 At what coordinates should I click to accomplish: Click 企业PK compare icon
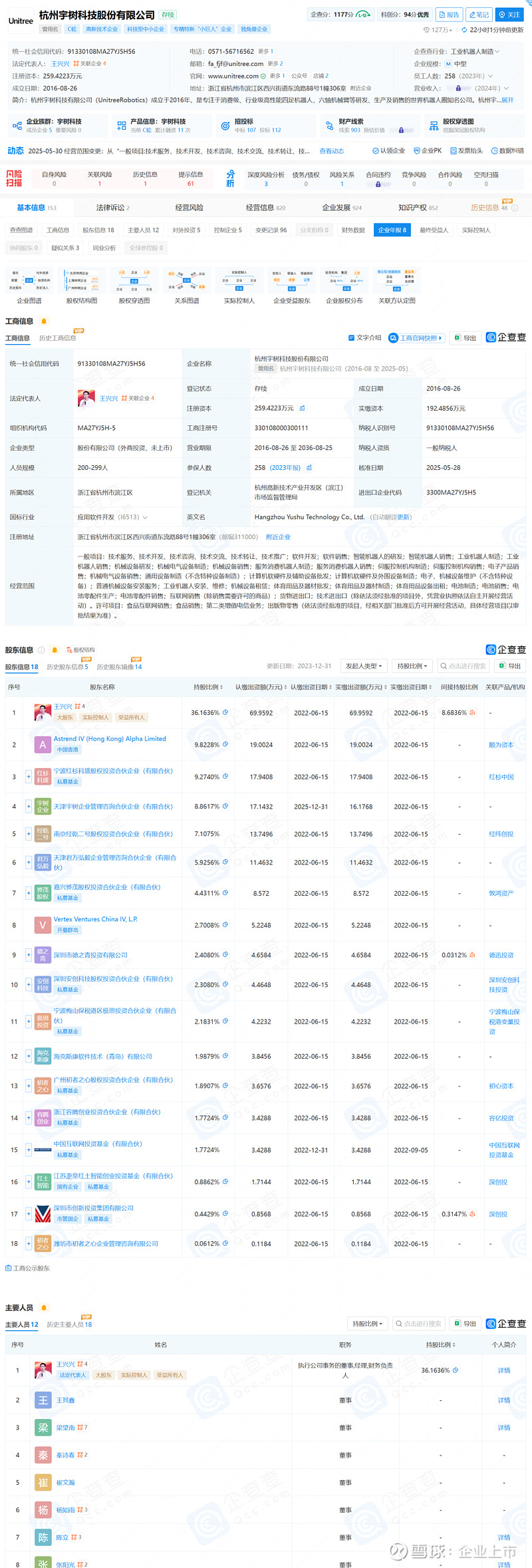(x=428, y=151)
